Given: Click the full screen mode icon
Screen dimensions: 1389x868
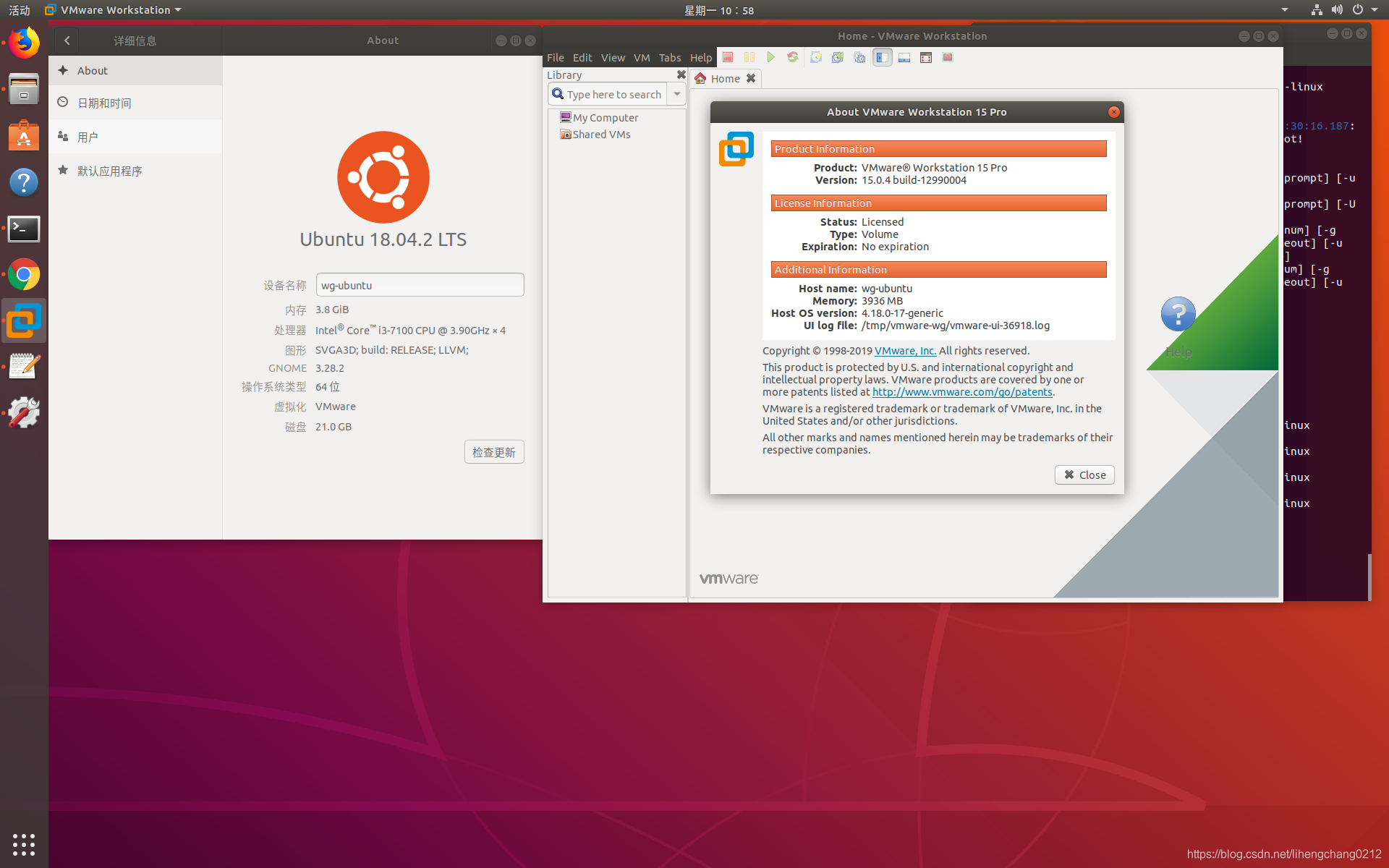Looking at the screenshot, I should pos(925,58).
